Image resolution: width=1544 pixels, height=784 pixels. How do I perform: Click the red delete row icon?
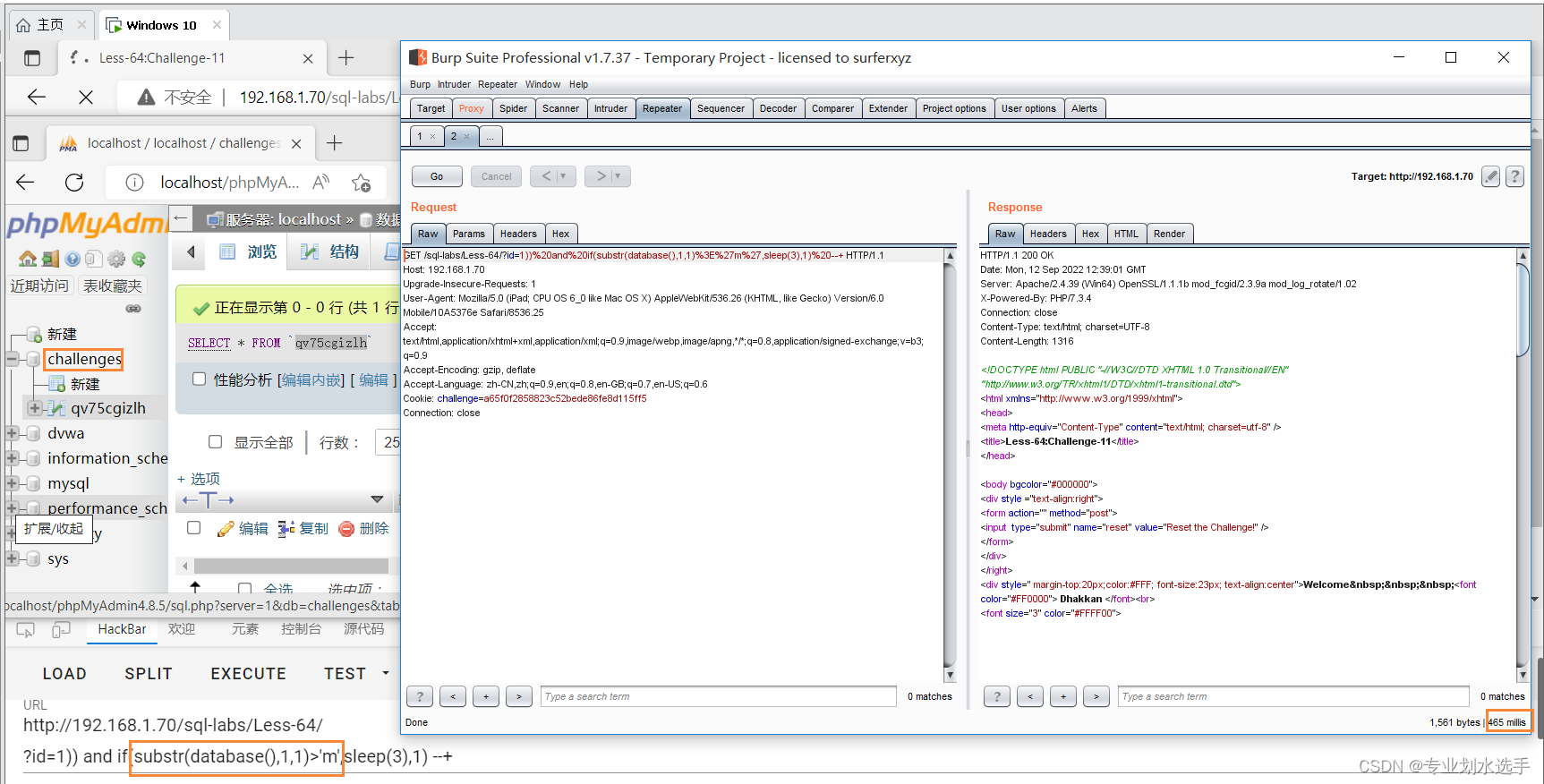coord(347,529)
